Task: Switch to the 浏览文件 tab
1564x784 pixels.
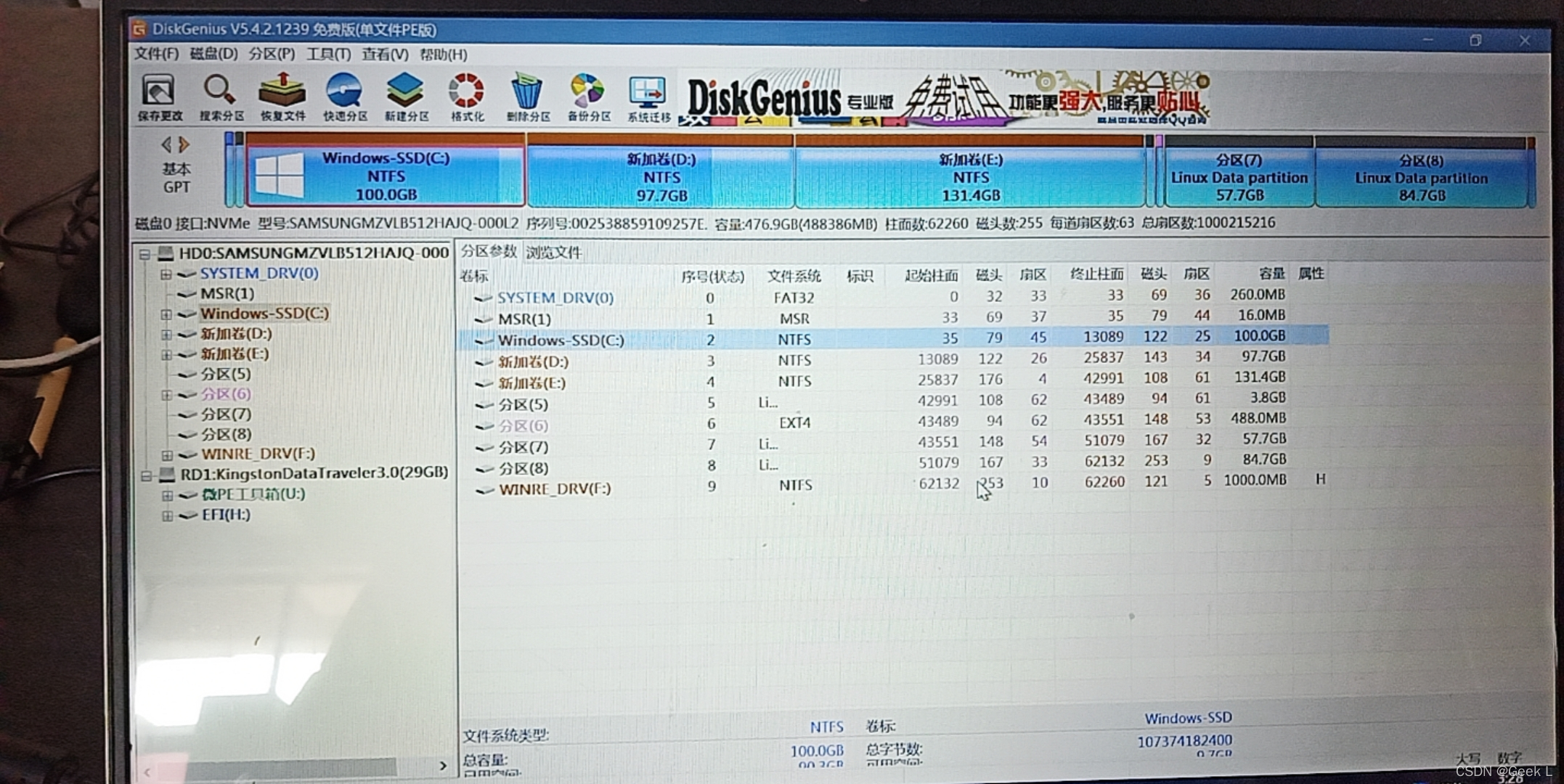Action: coord(554,253)
